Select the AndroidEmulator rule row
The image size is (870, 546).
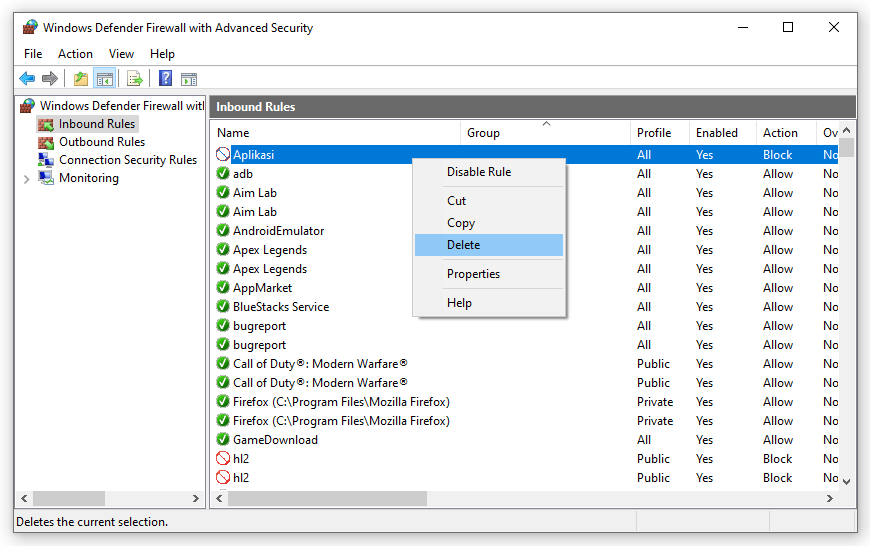[x=525, y=230]
